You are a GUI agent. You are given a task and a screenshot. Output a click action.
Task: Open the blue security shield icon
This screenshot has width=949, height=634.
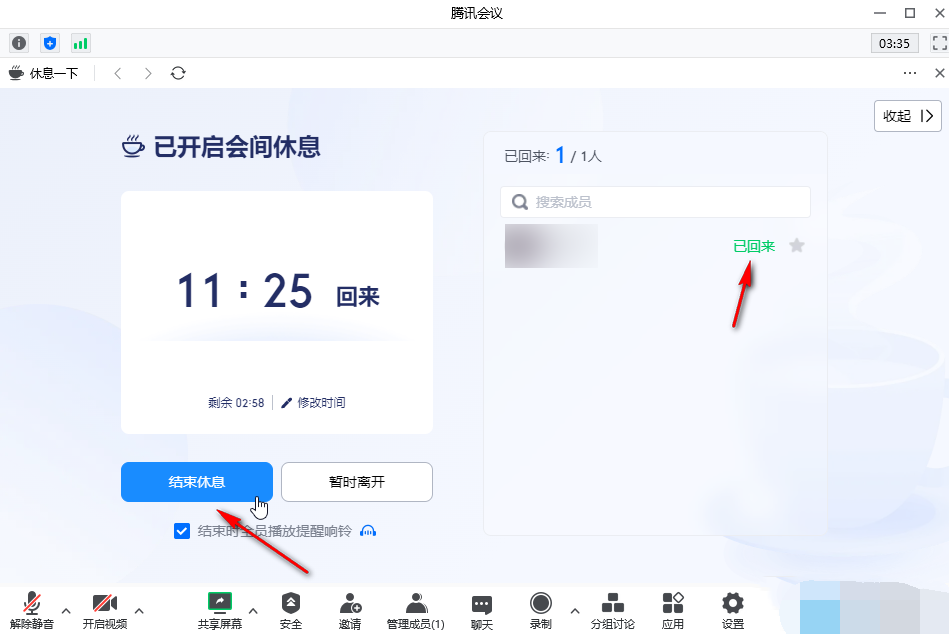pyautogui.click(x=50, y=43)
